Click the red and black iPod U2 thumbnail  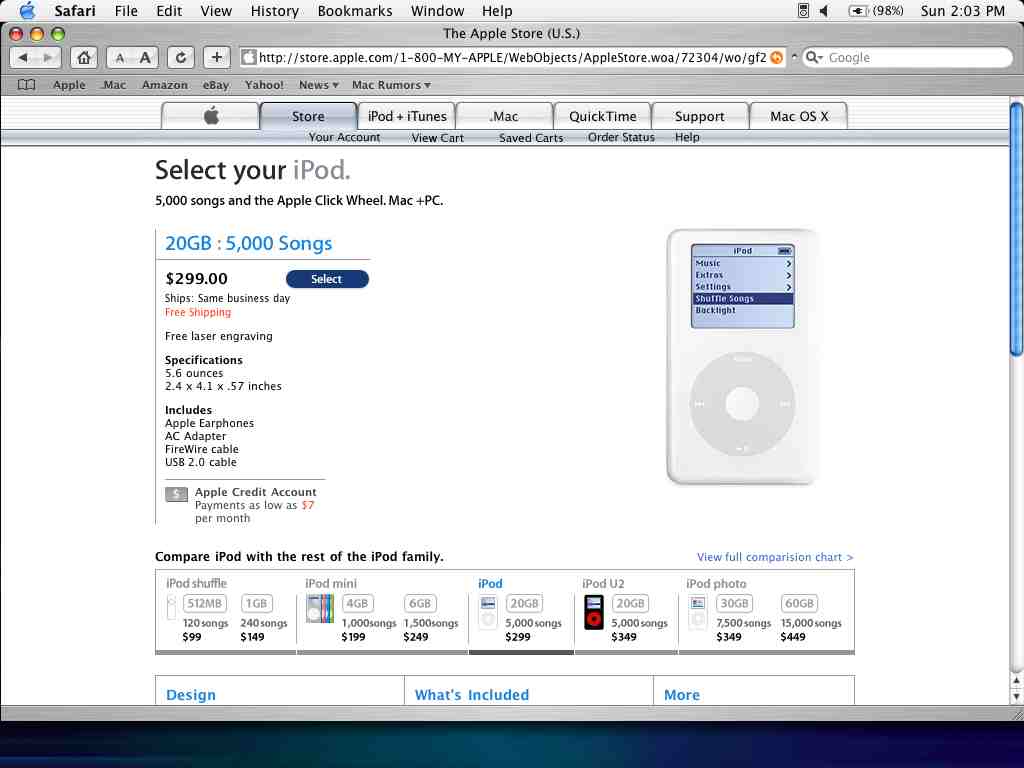pyautogui.click(x=594, y=612)
